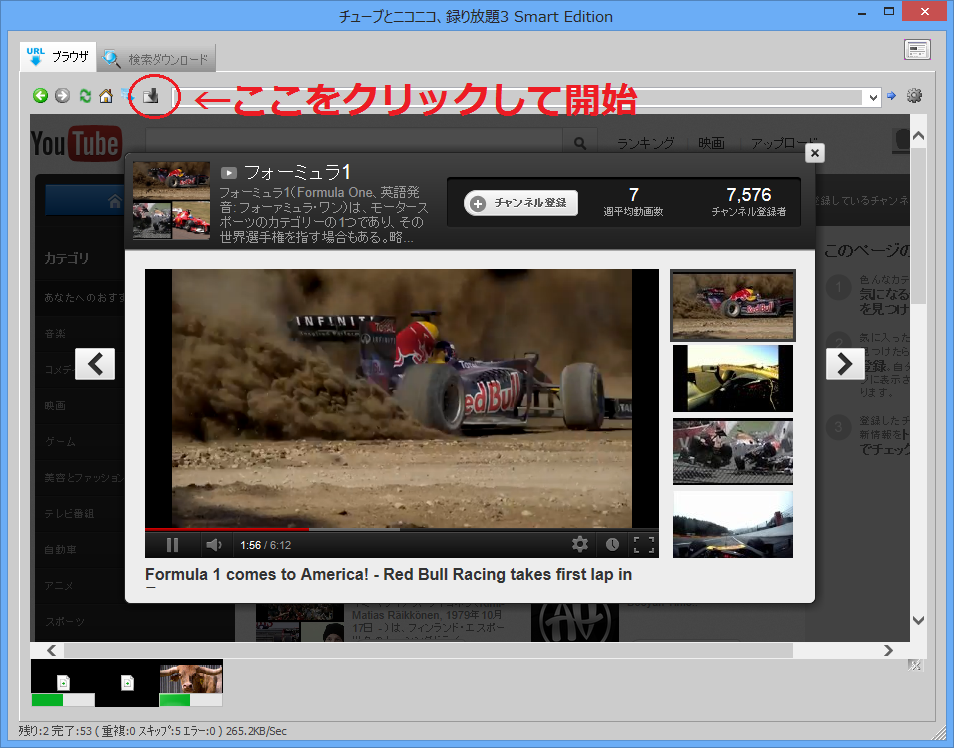
Task: Toggle fullscreen mode on the video player
Action: pyautogui.click(x=644, y=544)
